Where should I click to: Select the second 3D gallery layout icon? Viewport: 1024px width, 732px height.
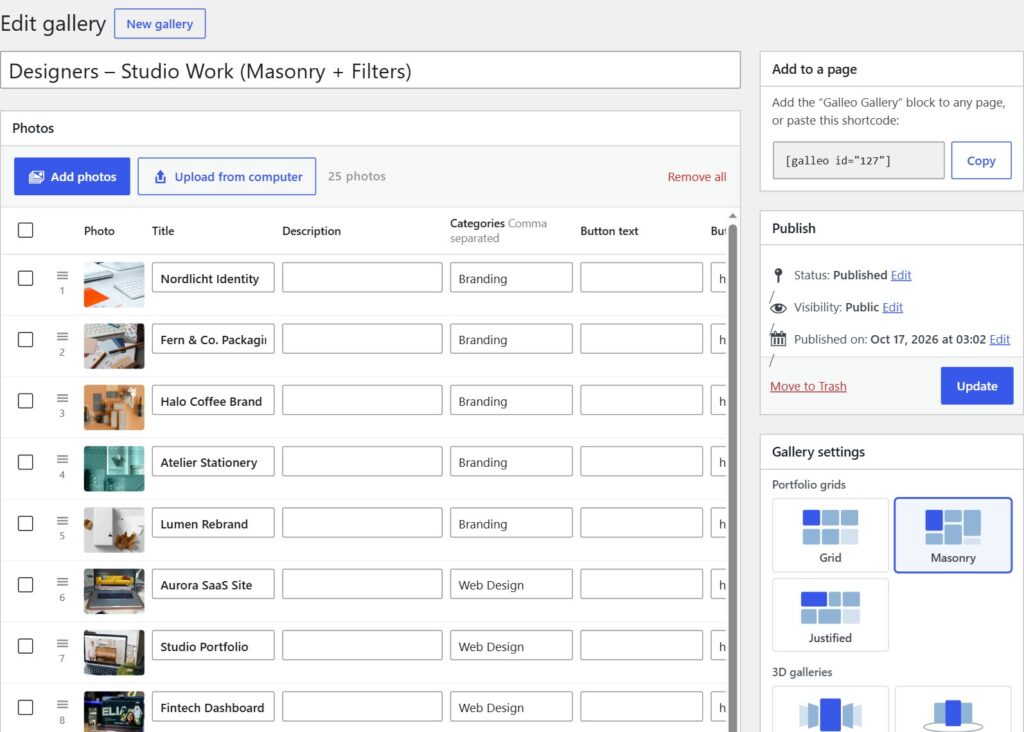coord(953,715)
